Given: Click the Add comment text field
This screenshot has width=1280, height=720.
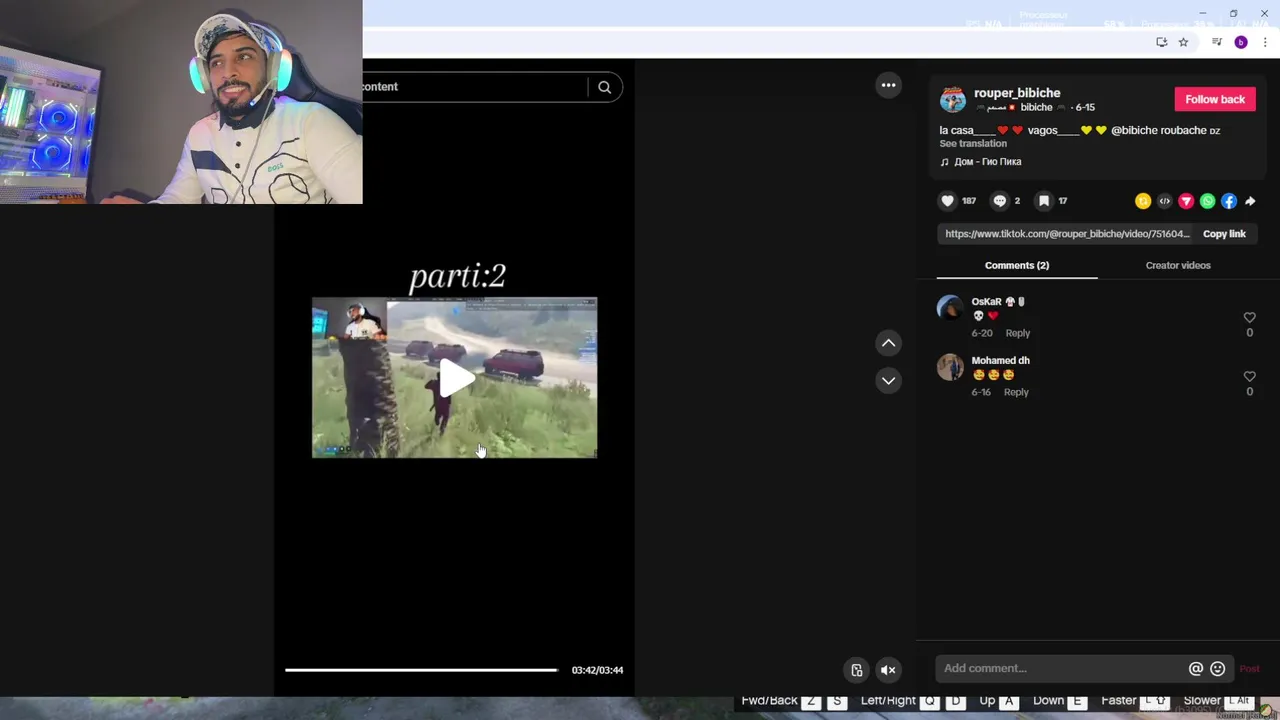Looking at the screenshot, I should [1062, 669].
